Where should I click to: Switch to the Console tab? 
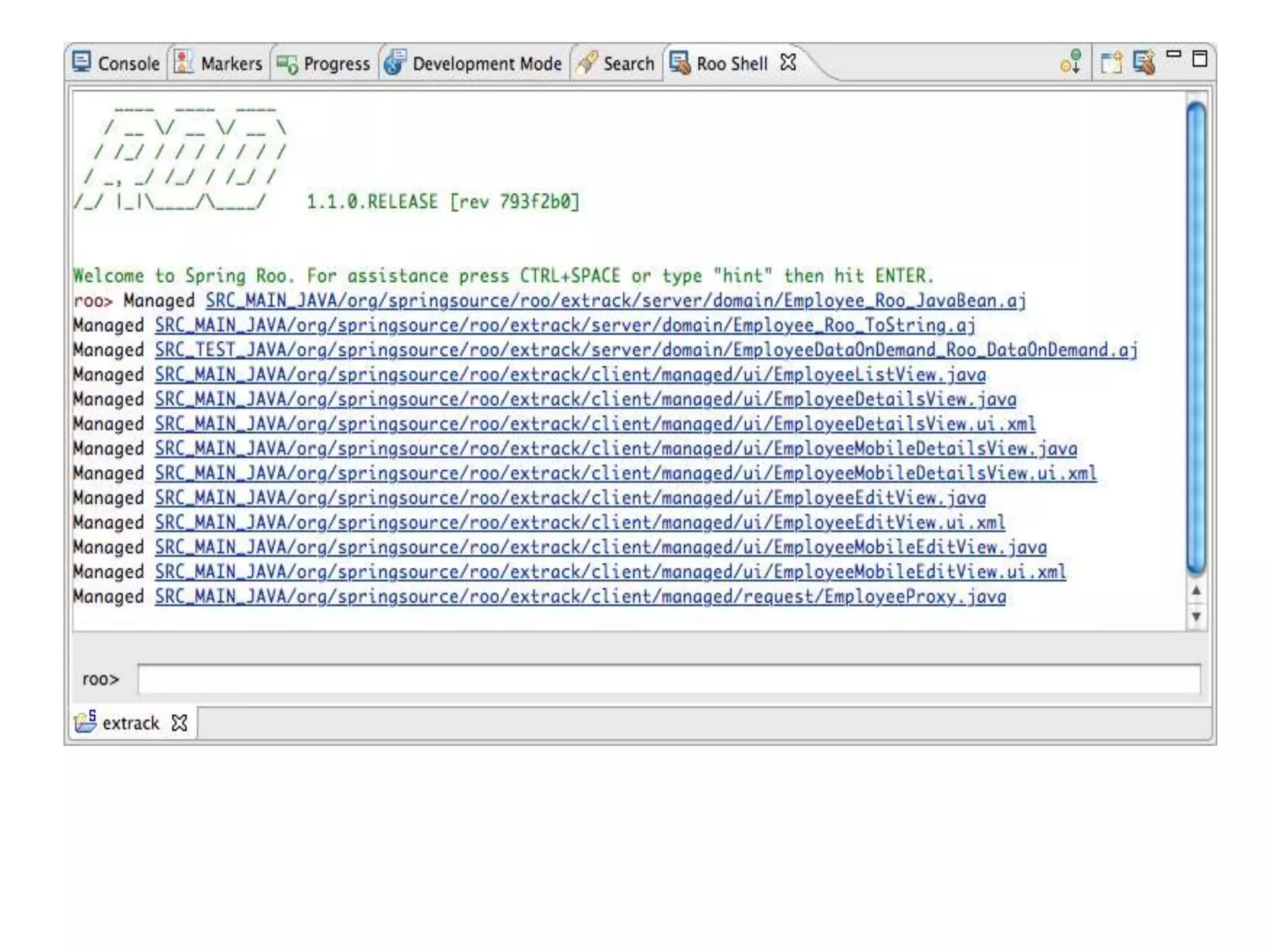[x=116, y=63]
